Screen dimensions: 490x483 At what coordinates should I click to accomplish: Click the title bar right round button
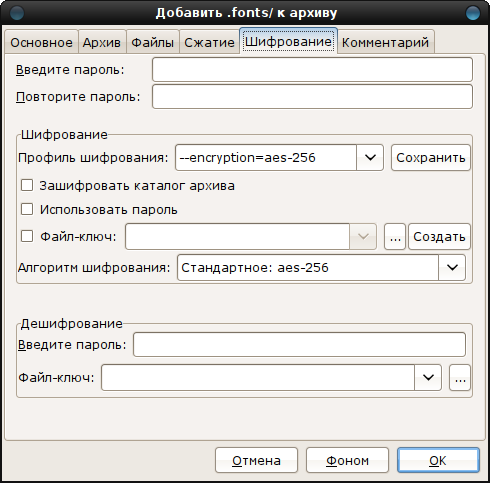coord(473,13)
